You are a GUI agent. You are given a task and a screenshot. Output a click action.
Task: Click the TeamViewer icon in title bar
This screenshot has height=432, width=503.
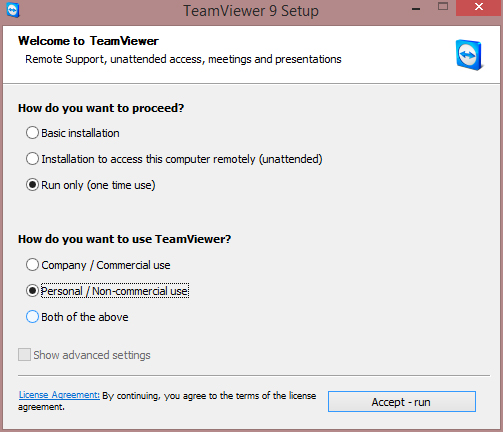tap(13, 10)
